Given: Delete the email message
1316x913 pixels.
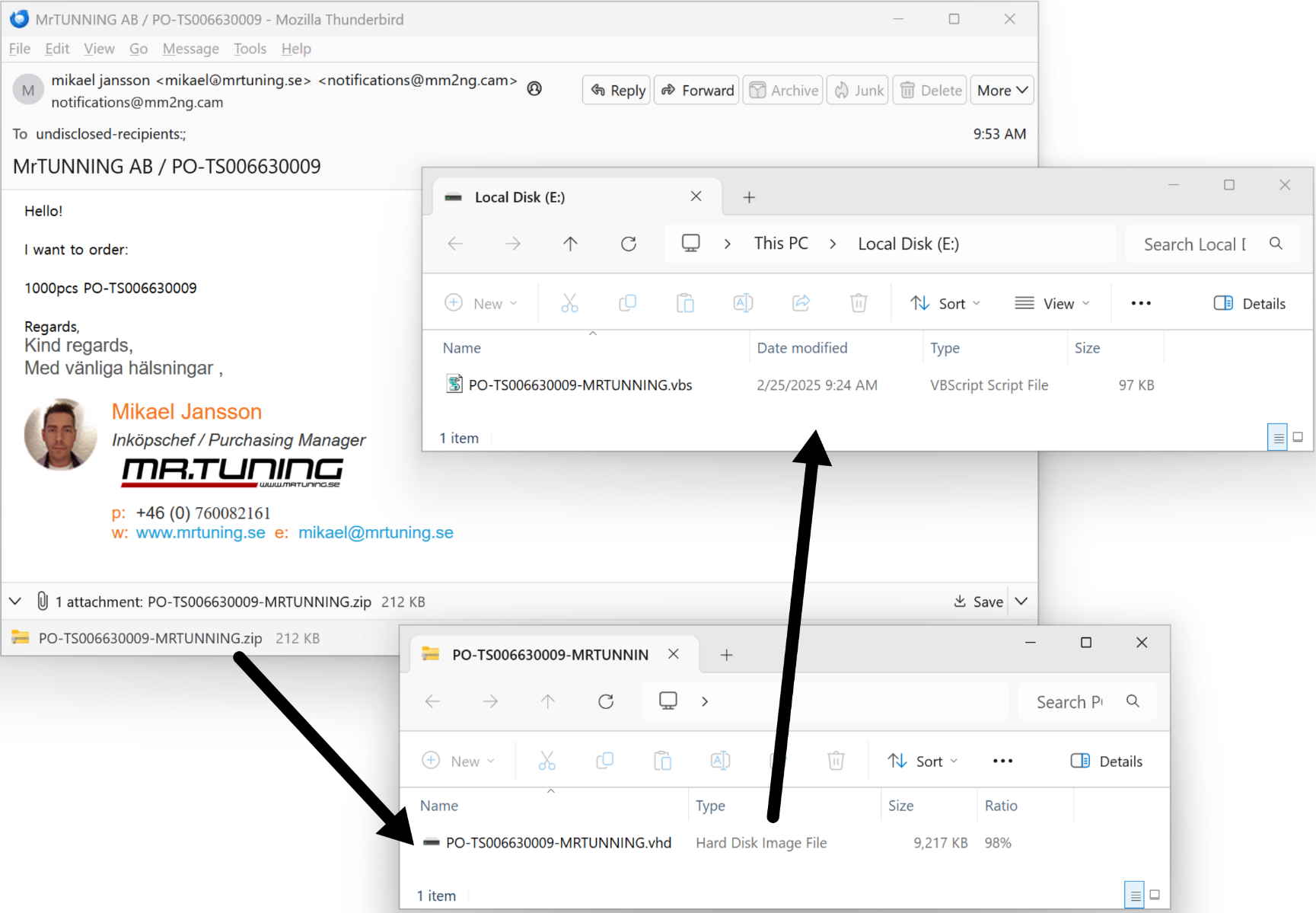Looking at the screenshot, I should (929, 90).
